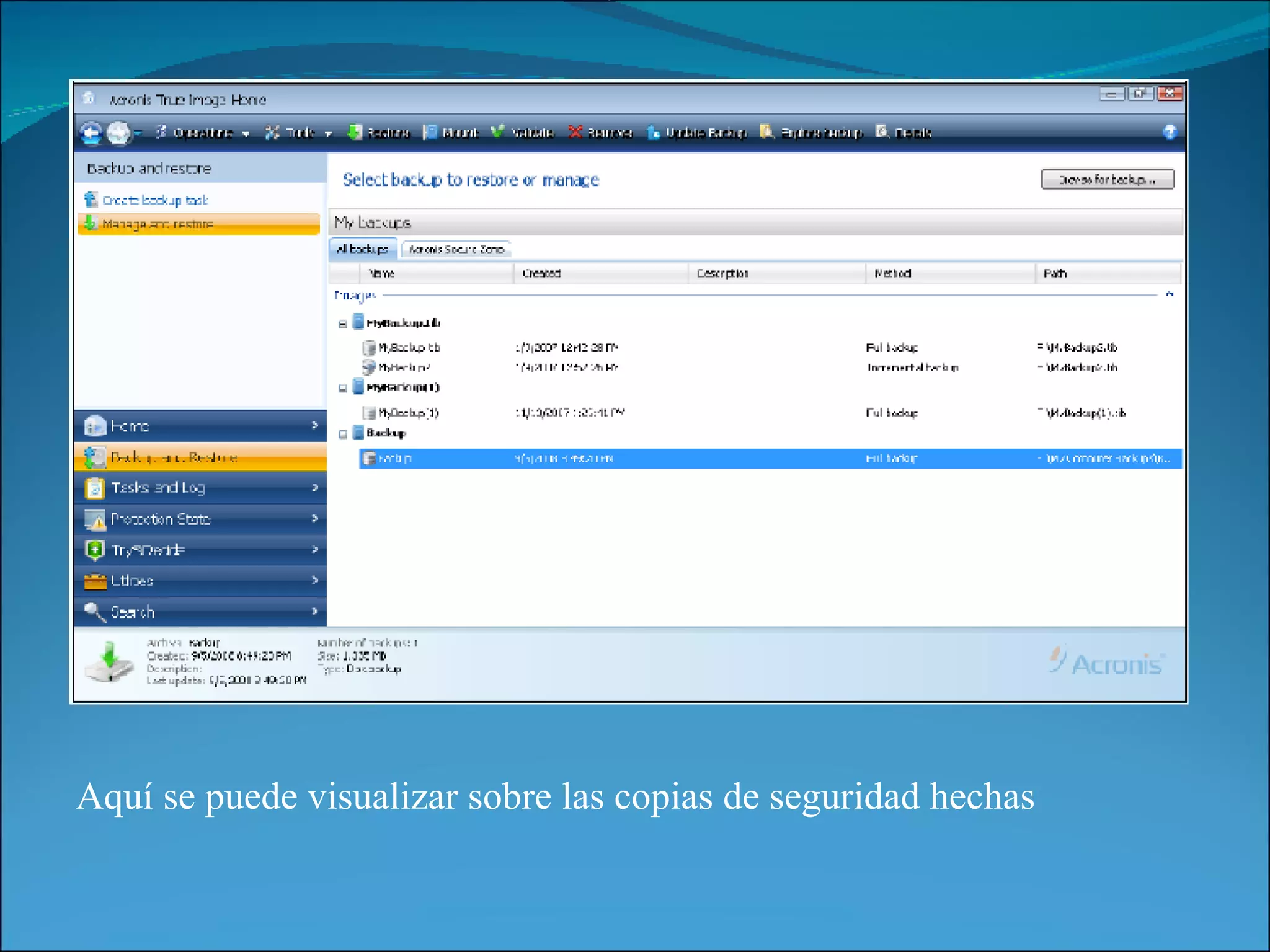Viewport: 1270px width, 952px height.
Task: Click the Back navigation arrow icon
Action: (x=92, y=133)
